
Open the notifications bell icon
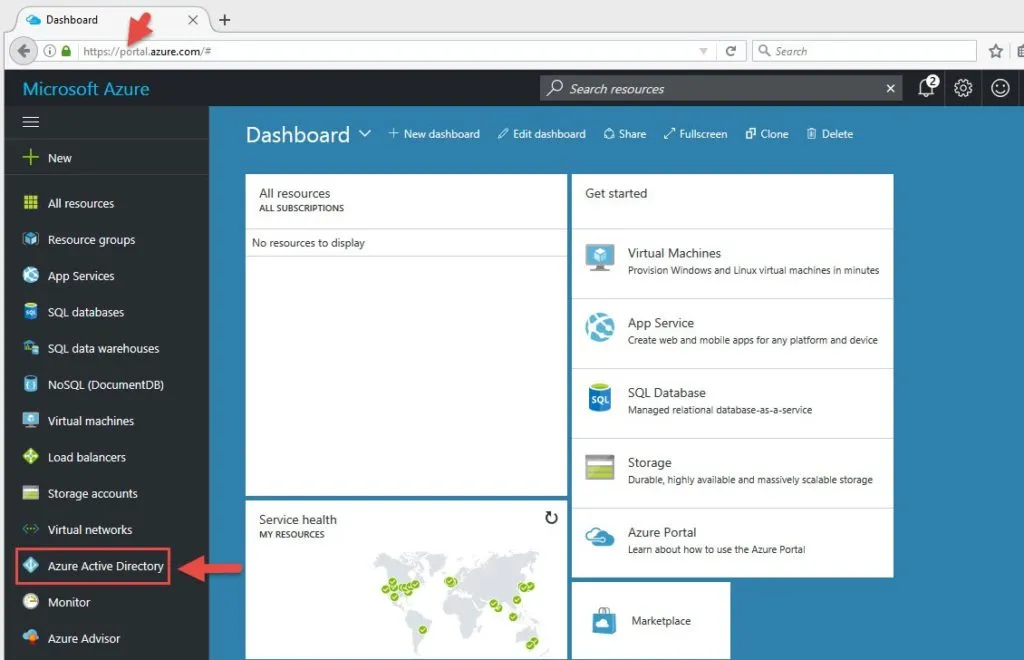[x=927, y=88]
